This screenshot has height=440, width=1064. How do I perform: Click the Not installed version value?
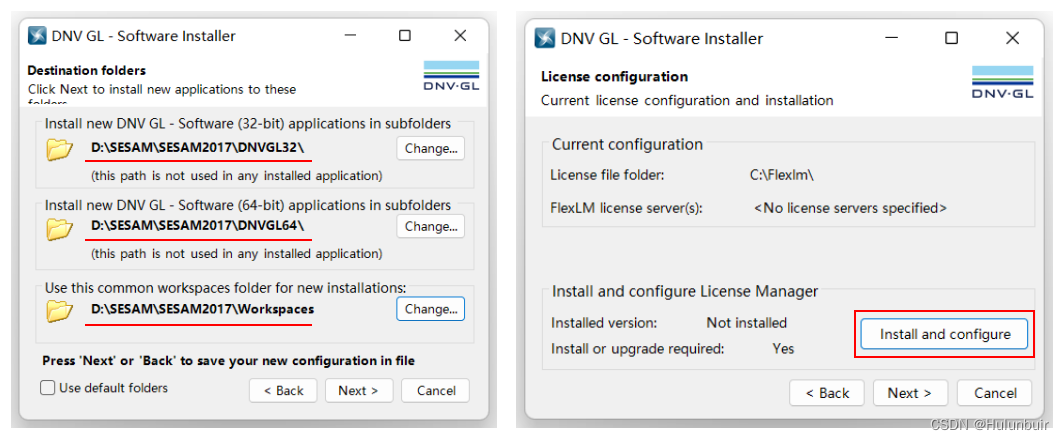(746, 323)
